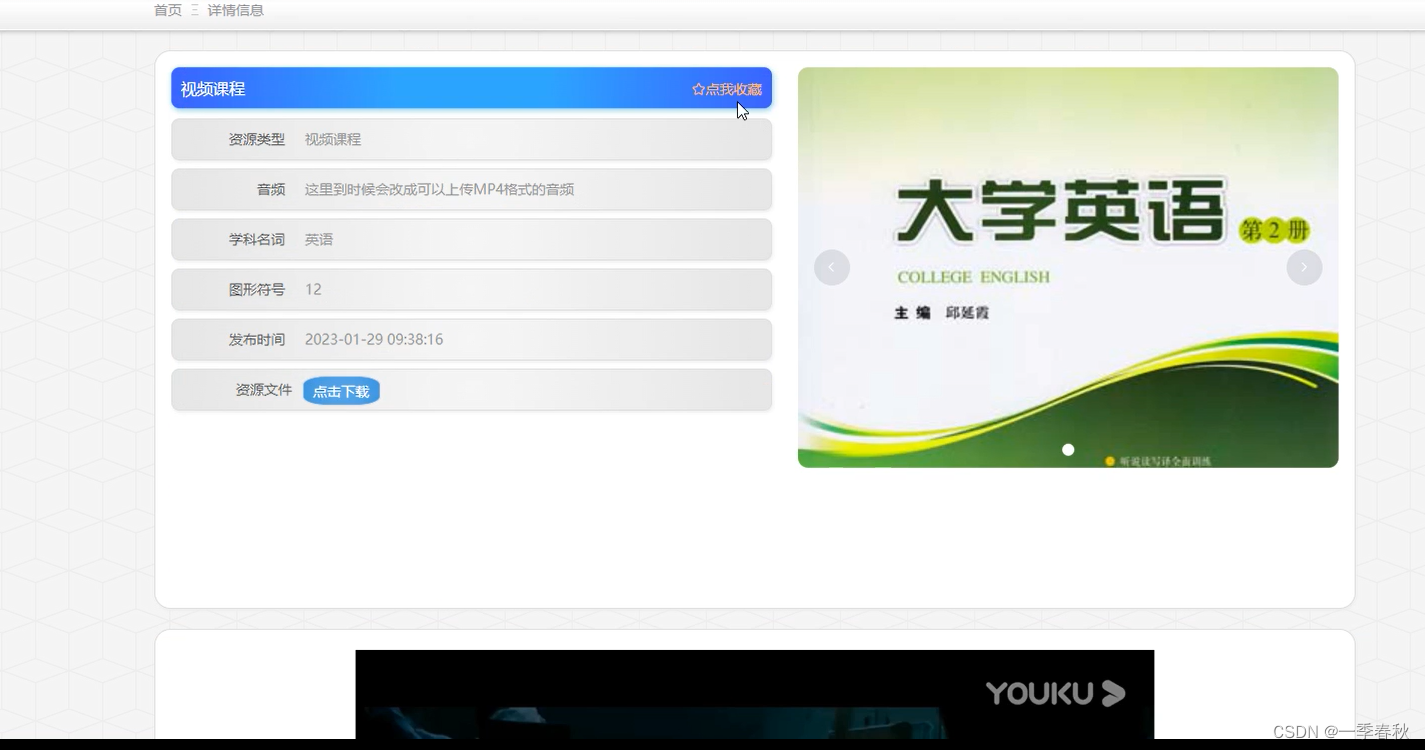Click the 音频 field label
1425x750 pixels.
pyautogui.click(x=271, y=189)
